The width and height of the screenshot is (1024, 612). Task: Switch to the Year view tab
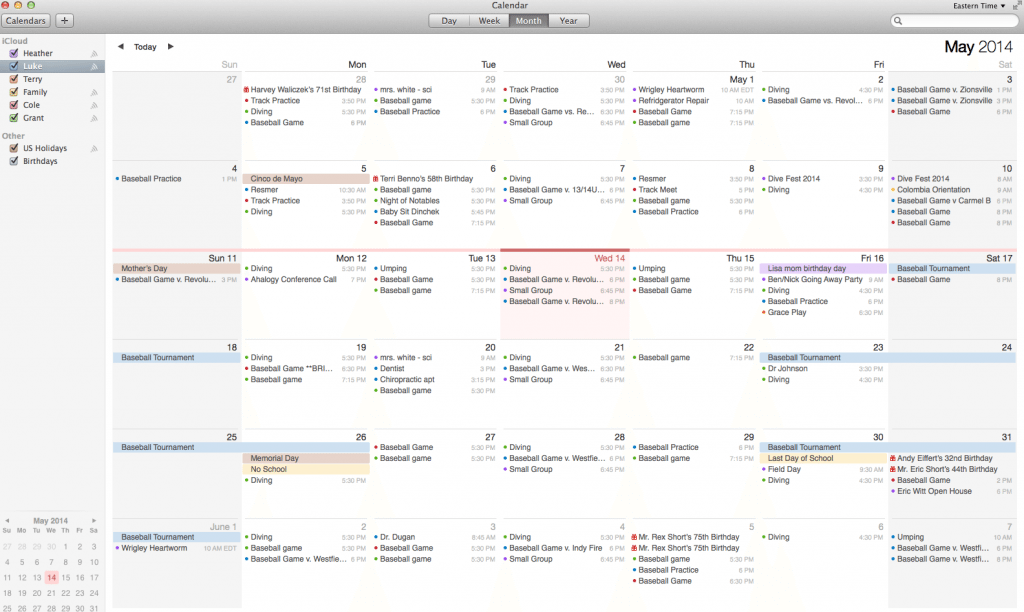(568, 20)
